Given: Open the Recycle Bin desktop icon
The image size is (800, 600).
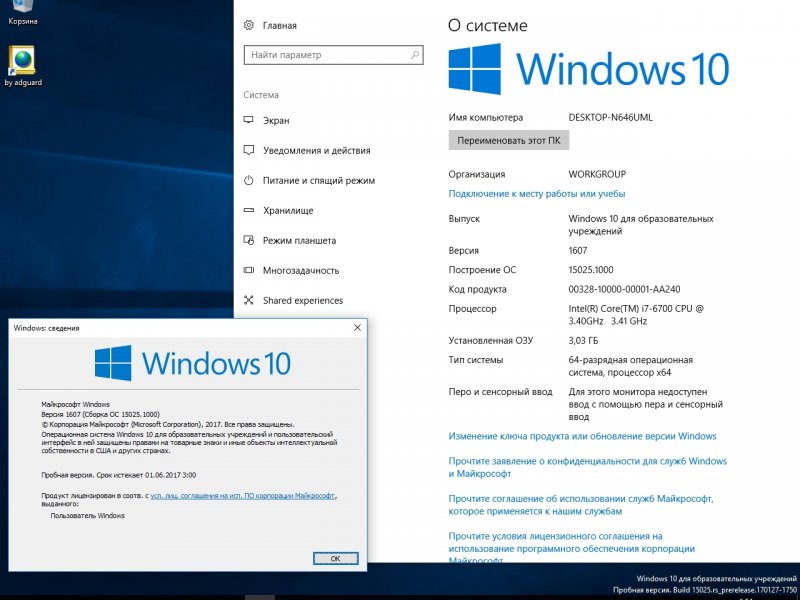Looking at the screenshot, I should click(x=22, y=13).
